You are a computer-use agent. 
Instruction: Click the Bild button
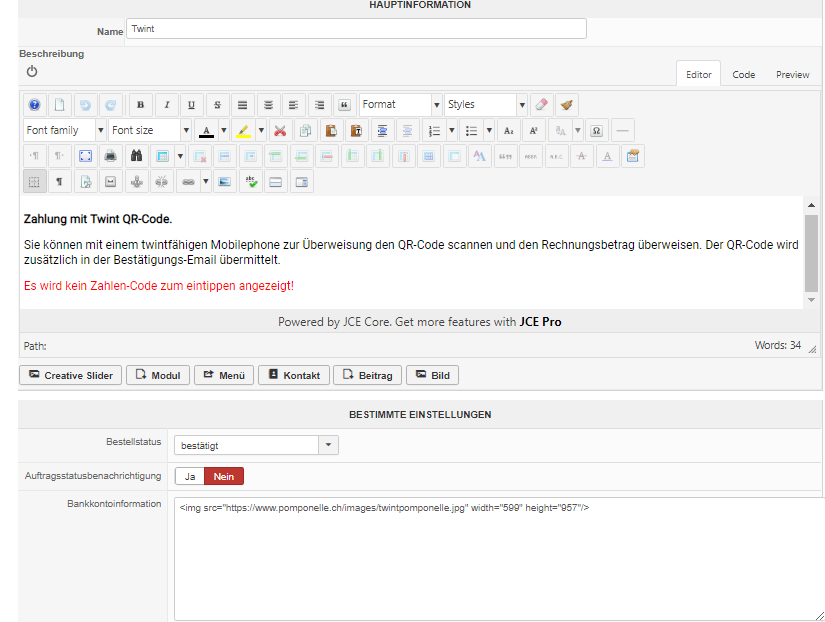(432, 375)
